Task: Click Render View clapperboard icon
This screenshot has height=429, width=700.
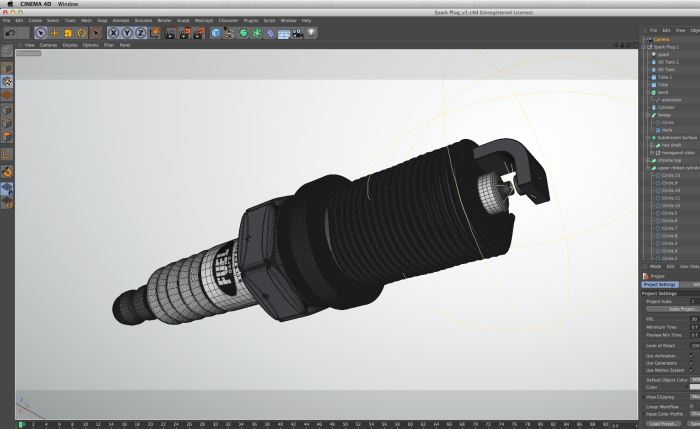Action: [171, 33]
